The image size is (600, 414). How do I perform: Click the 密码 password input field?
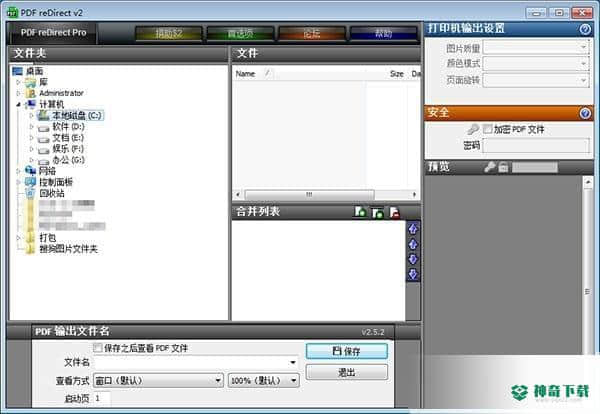[536, 145]
